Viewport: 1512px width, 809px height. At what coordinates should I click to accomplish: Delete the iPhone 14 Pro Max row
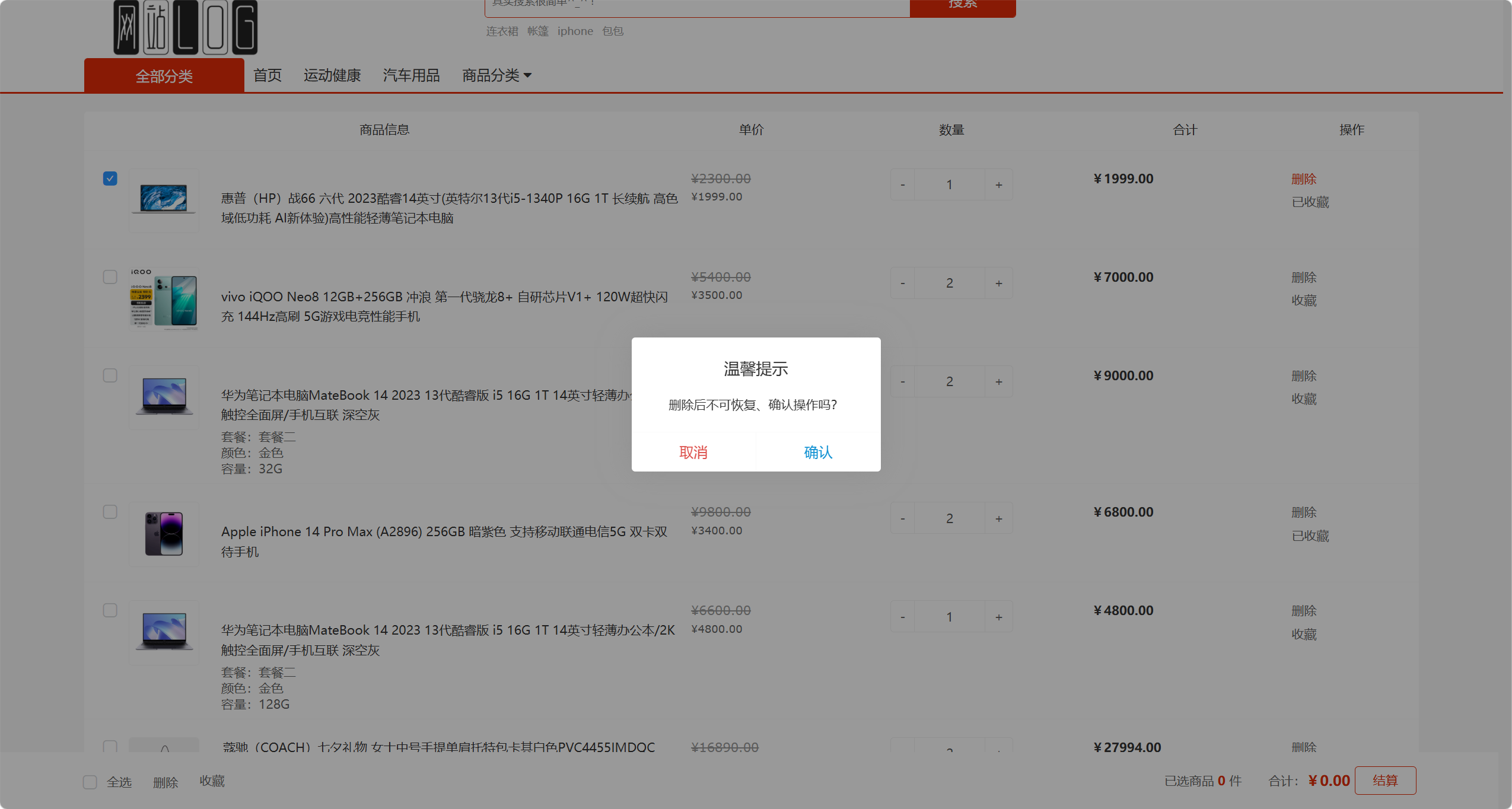coord(1304,512)
